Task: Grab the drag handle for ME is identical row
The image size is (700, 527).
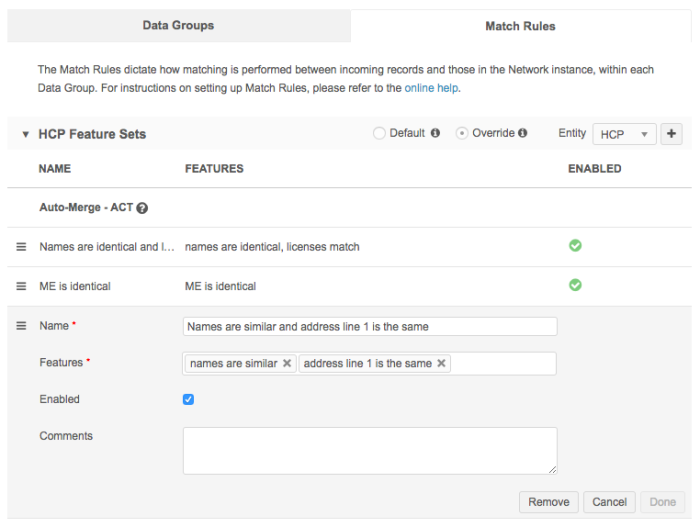Action: [x=21, y=286]
